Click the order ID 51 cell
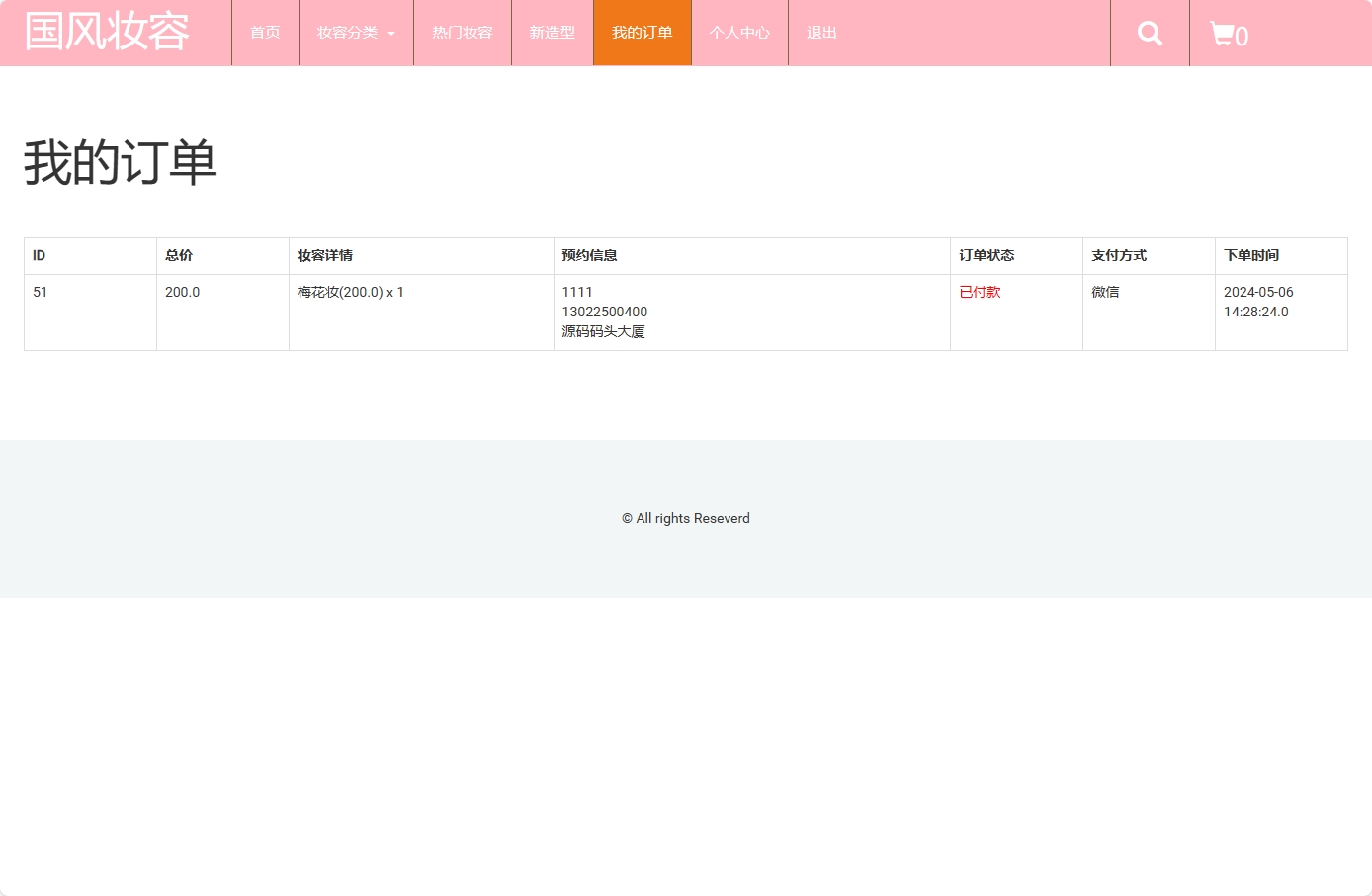 coord(41,292)
